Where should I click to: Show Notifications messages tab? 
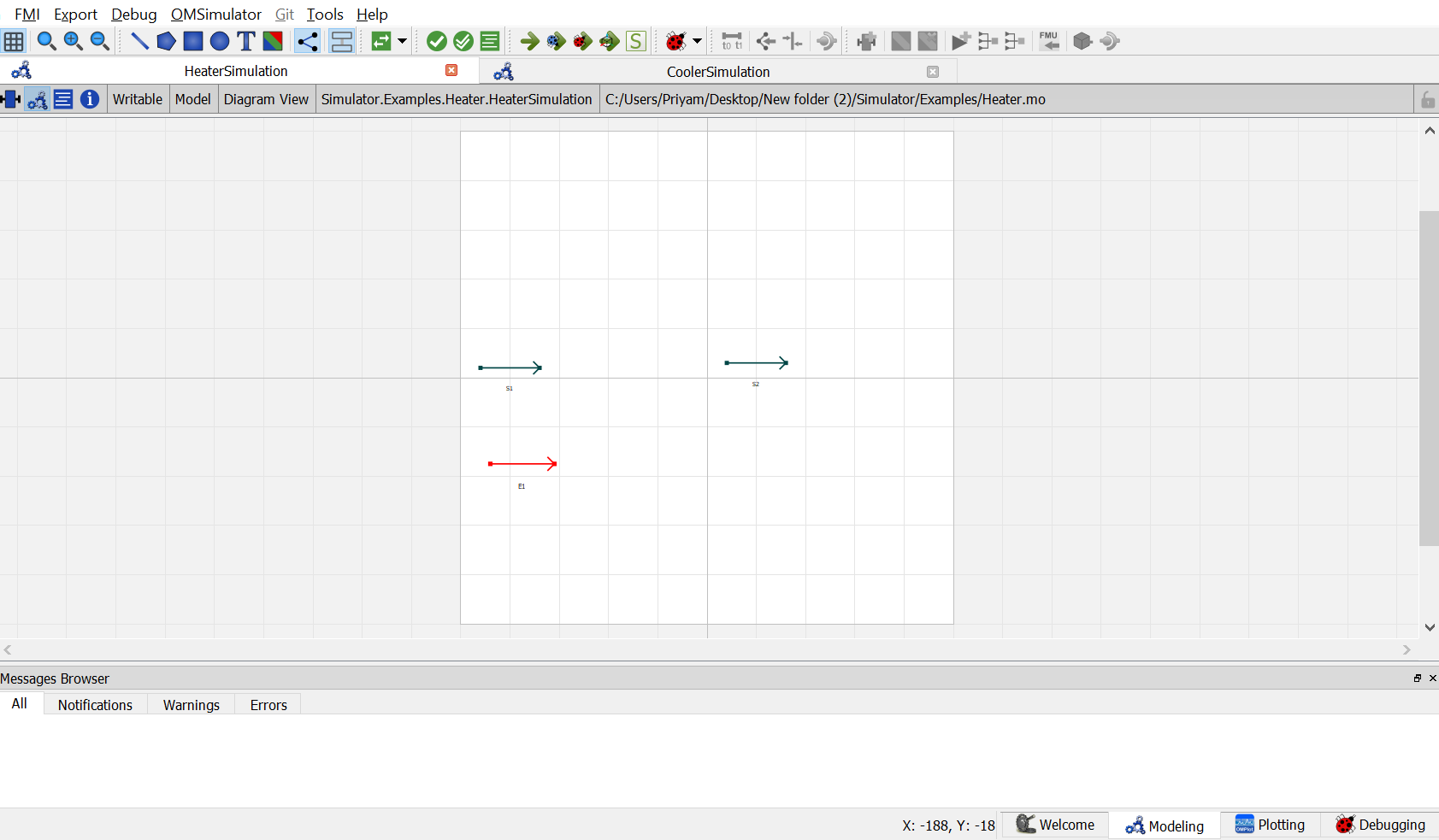(x=95, y=705)
